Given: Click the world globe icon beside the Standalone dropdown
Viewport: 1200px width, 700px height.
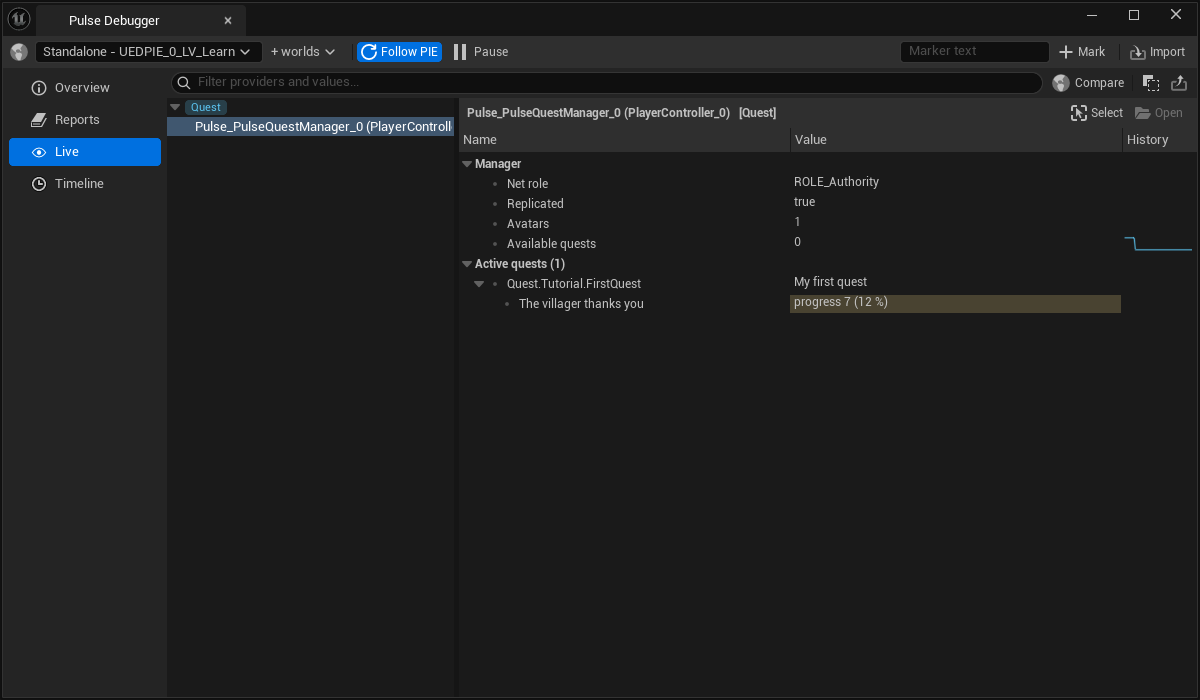Looking at the screenshot, I should [x=19, y=52].
